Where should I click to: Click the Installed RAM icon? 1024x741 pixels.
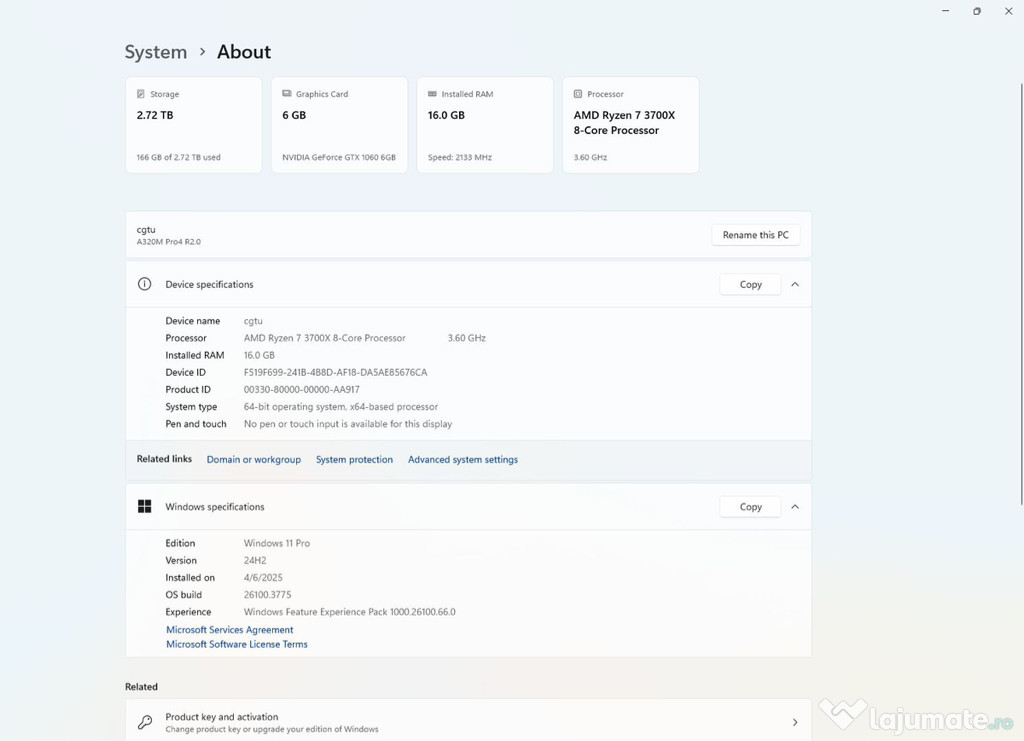tap(432, 94)
